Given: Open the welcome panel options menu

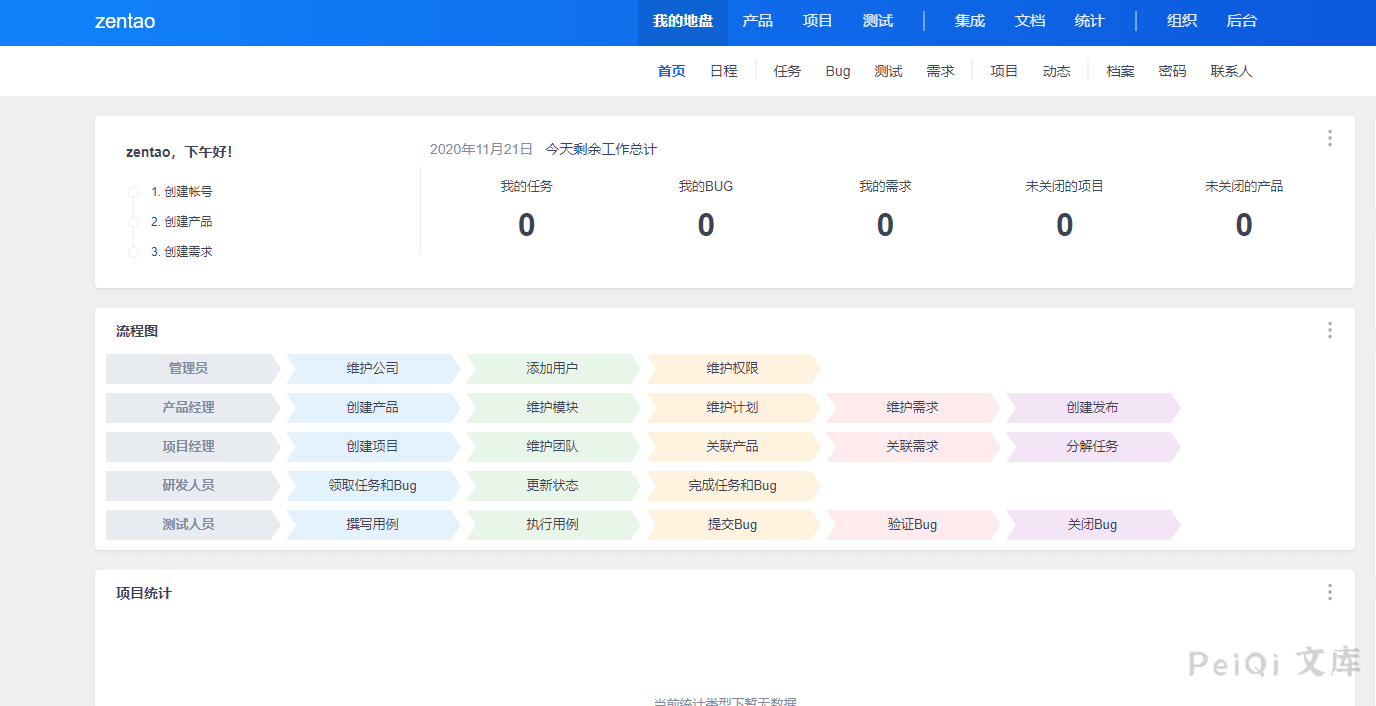Looking at the screenshot, I should (1330, 138).
